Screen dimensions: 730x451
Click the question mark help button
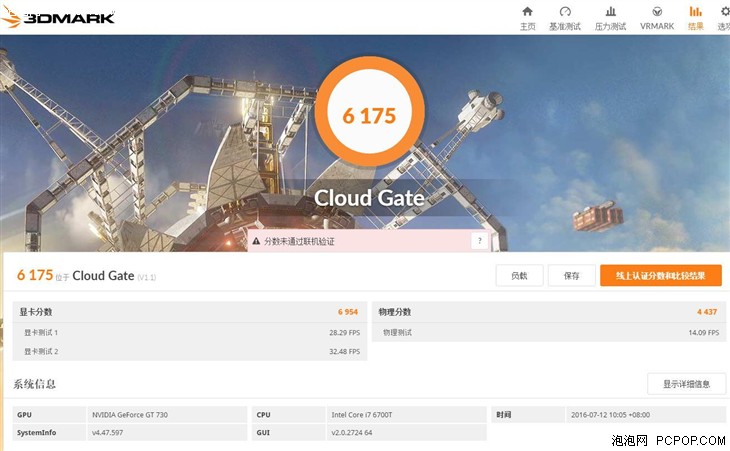[480, 241]
